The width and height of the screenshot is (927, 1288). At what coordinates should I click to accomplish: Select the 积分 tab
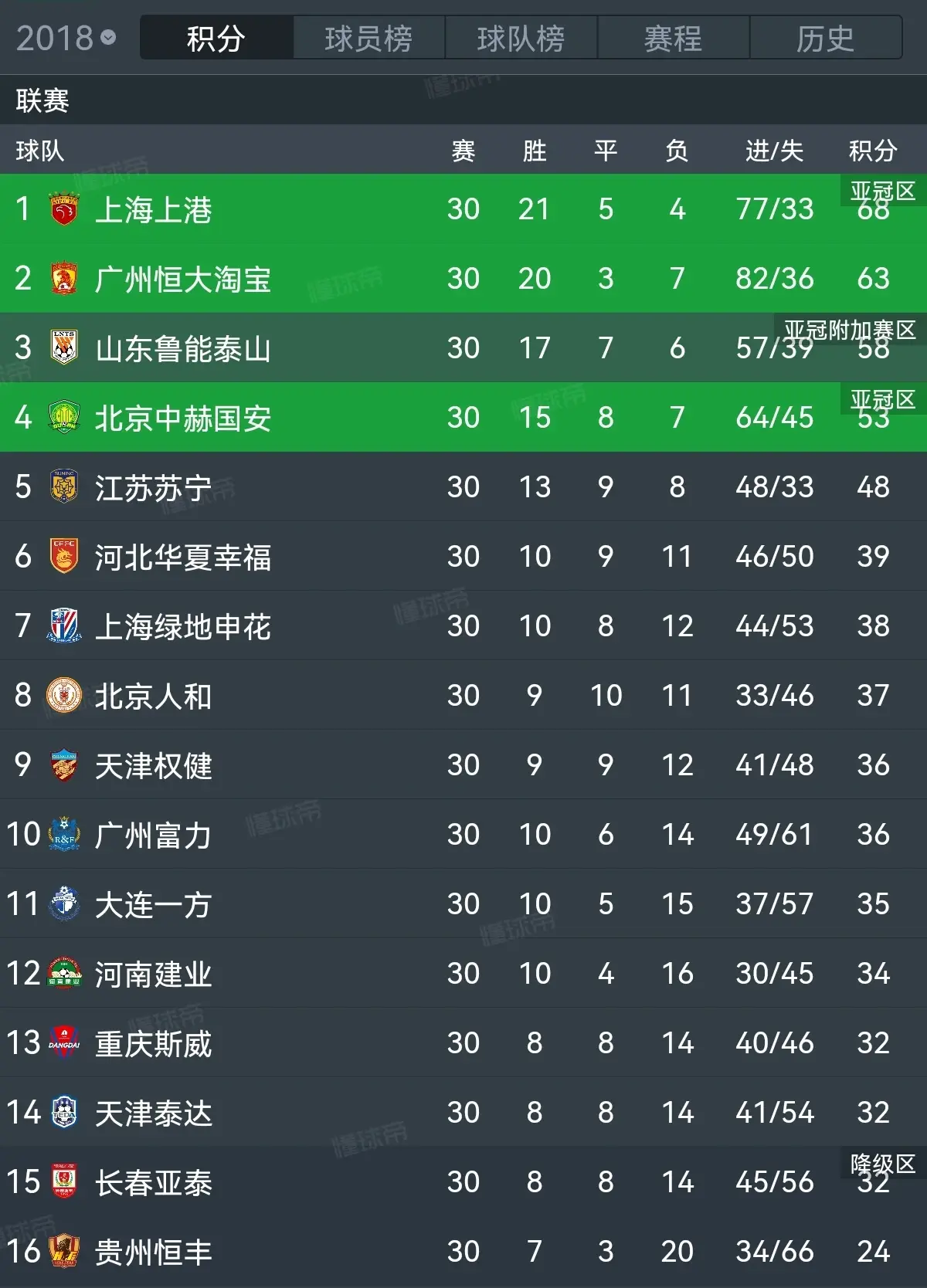pyautogui.click(x=216, y=38)
